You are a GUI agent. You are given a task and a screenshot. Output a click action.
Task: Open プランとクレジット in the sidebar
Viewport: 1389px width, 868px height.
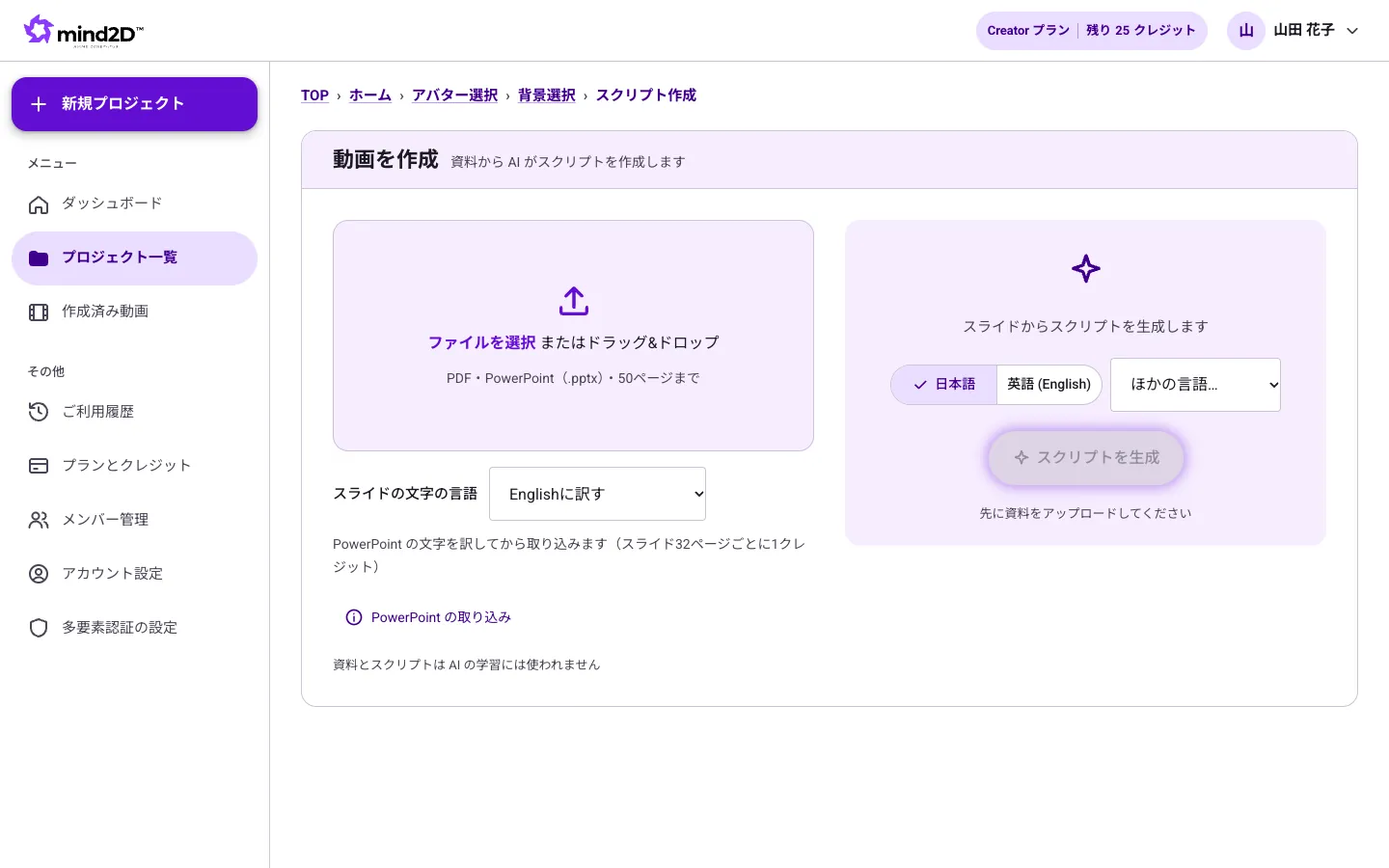coord(134,467)
